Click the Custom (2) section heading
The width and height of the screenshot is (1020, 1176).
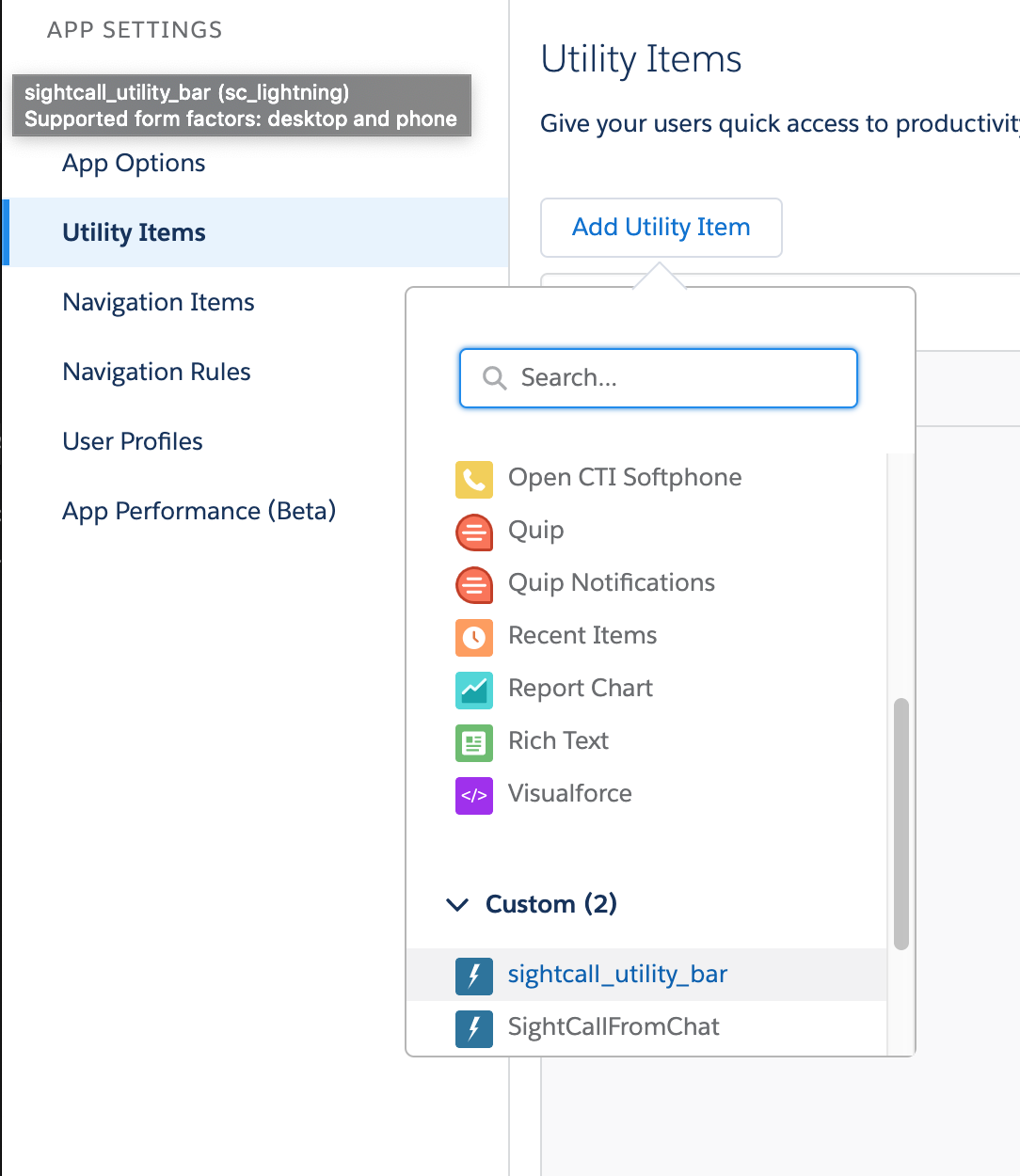click(x=551, y=905)
